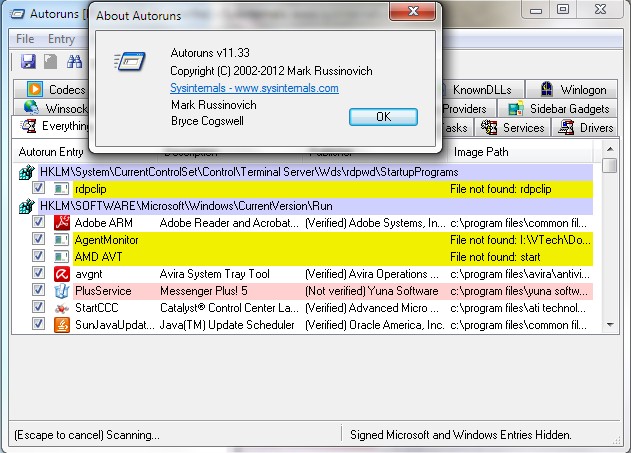Screen dimensions: 631x453
Task: Switch to the Codecs tab
Action: point(52,89)
